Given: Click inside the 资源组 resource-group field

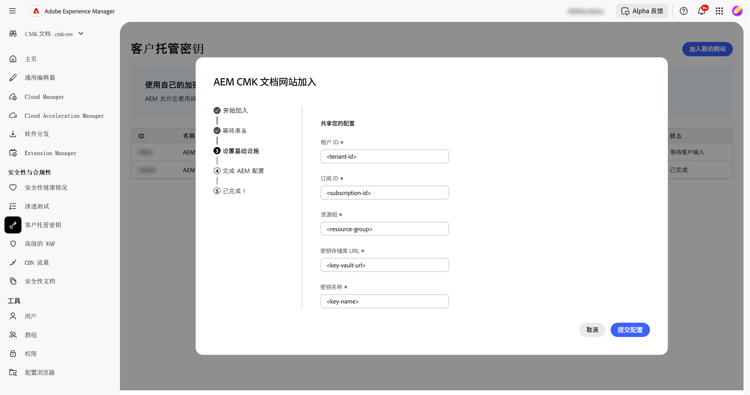Looking at the screenshot, I should [385, 229].
